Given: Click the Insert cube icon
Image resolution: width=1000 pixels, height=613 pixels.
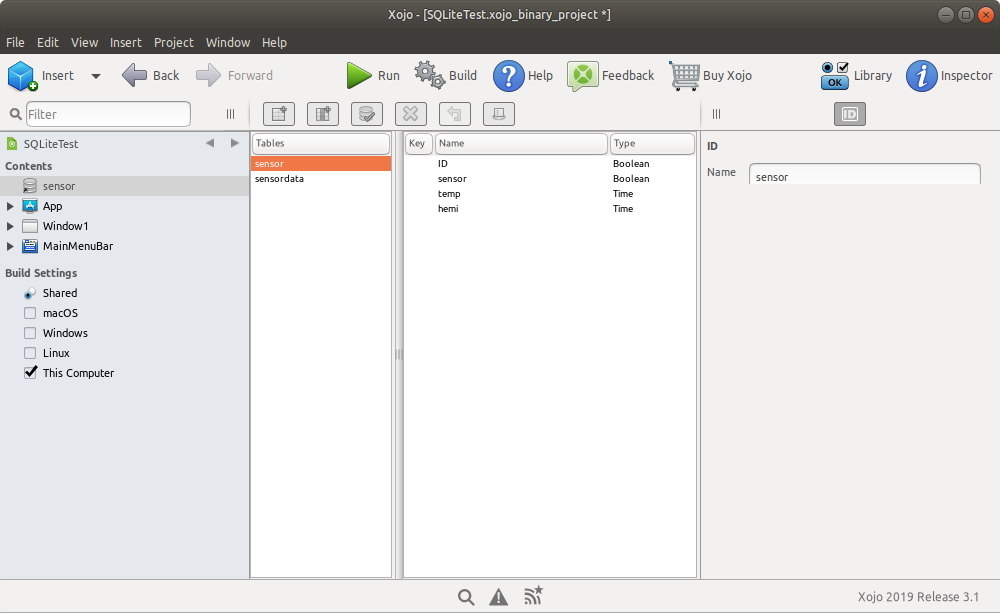Looking at the screenshot, I should coord(22,76).
